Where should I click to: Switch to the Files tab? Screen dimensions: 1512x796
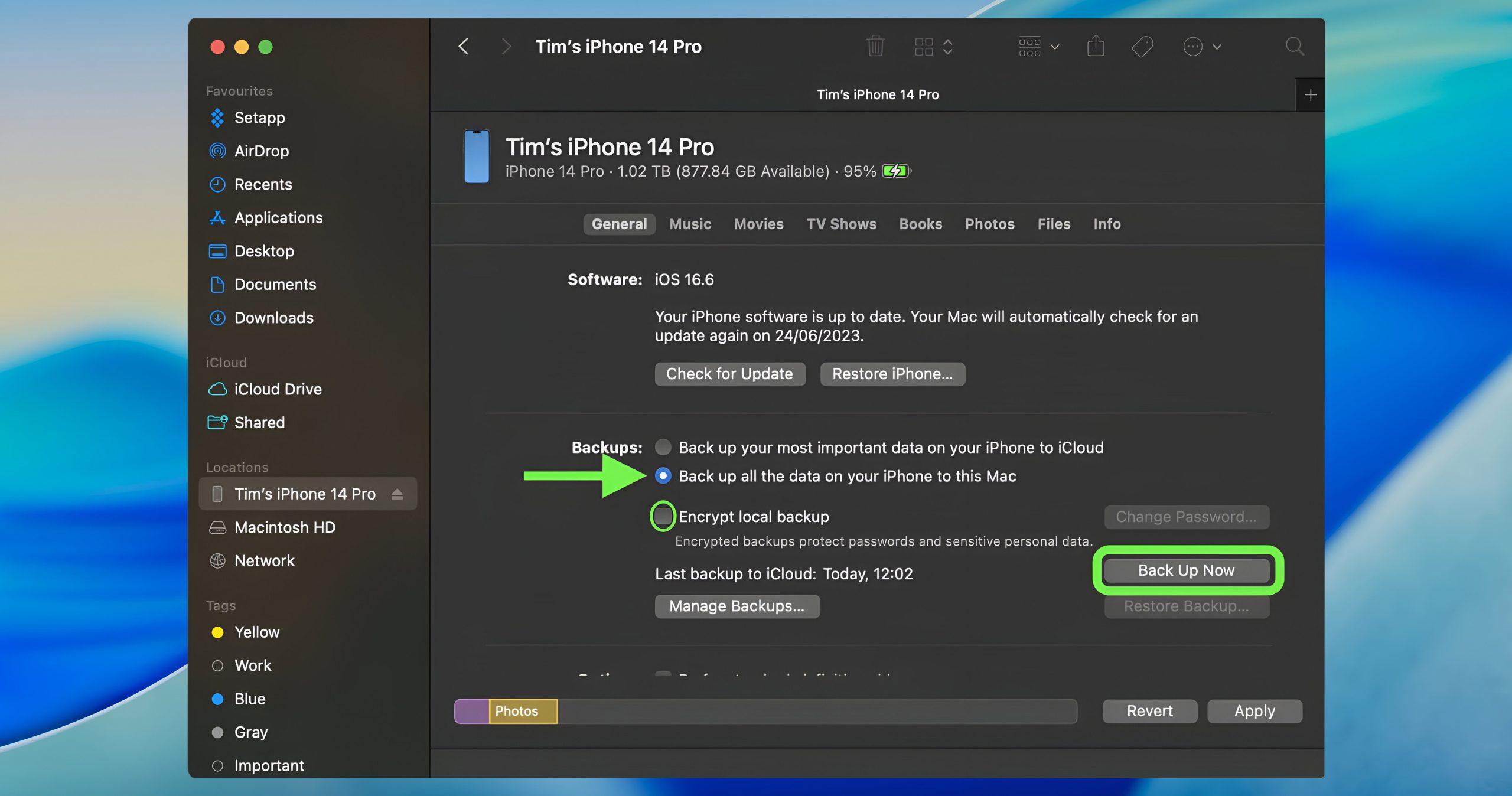tap(1054, 224)
